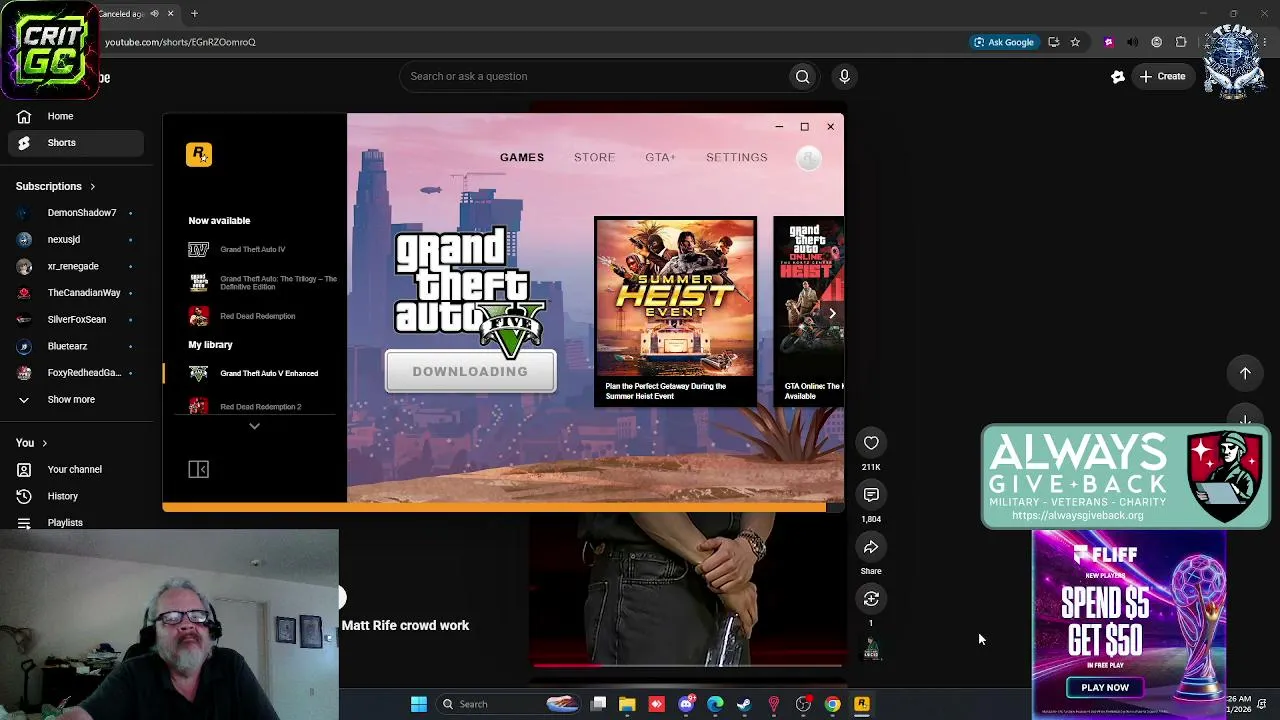Click the Rockstar Games Launcher taskbar icon

coord(861,704)
